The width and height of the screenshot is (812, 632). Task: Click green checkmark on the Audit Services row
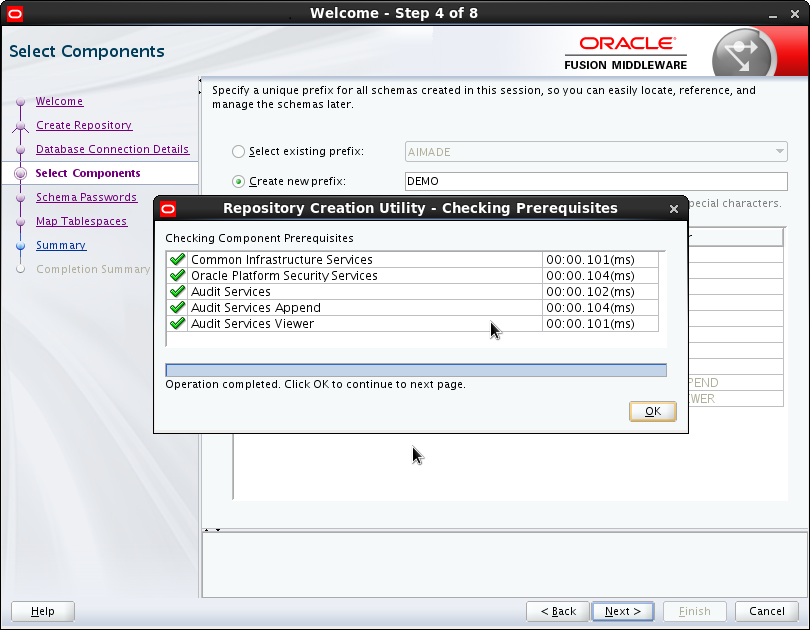tap(177, 291)
